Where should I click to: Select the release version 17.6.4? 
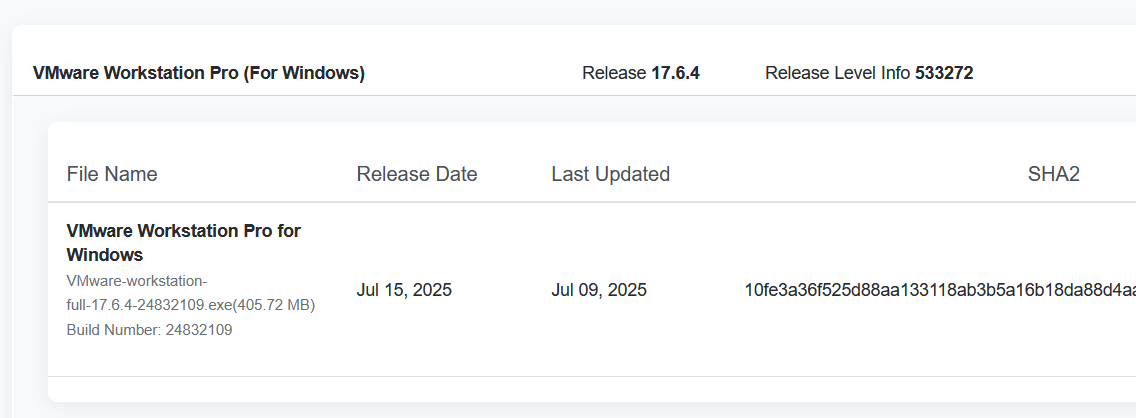(x=675, y=73)
